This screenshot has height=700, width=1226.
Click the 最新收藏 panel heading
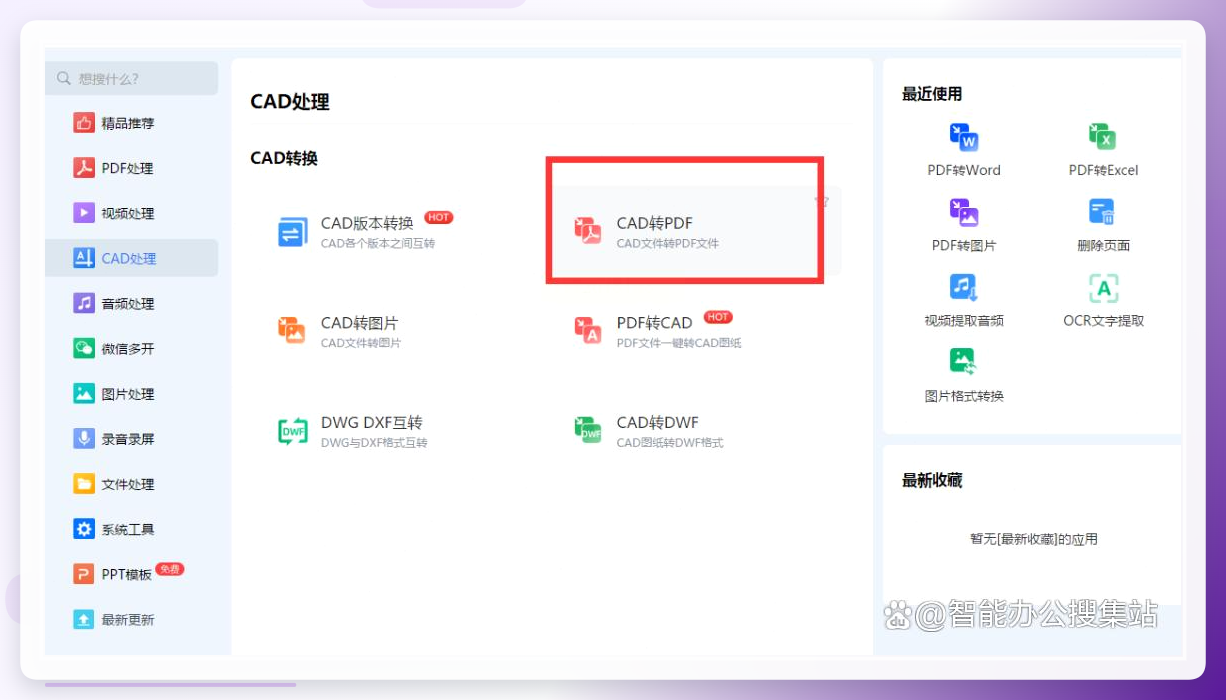932,480
